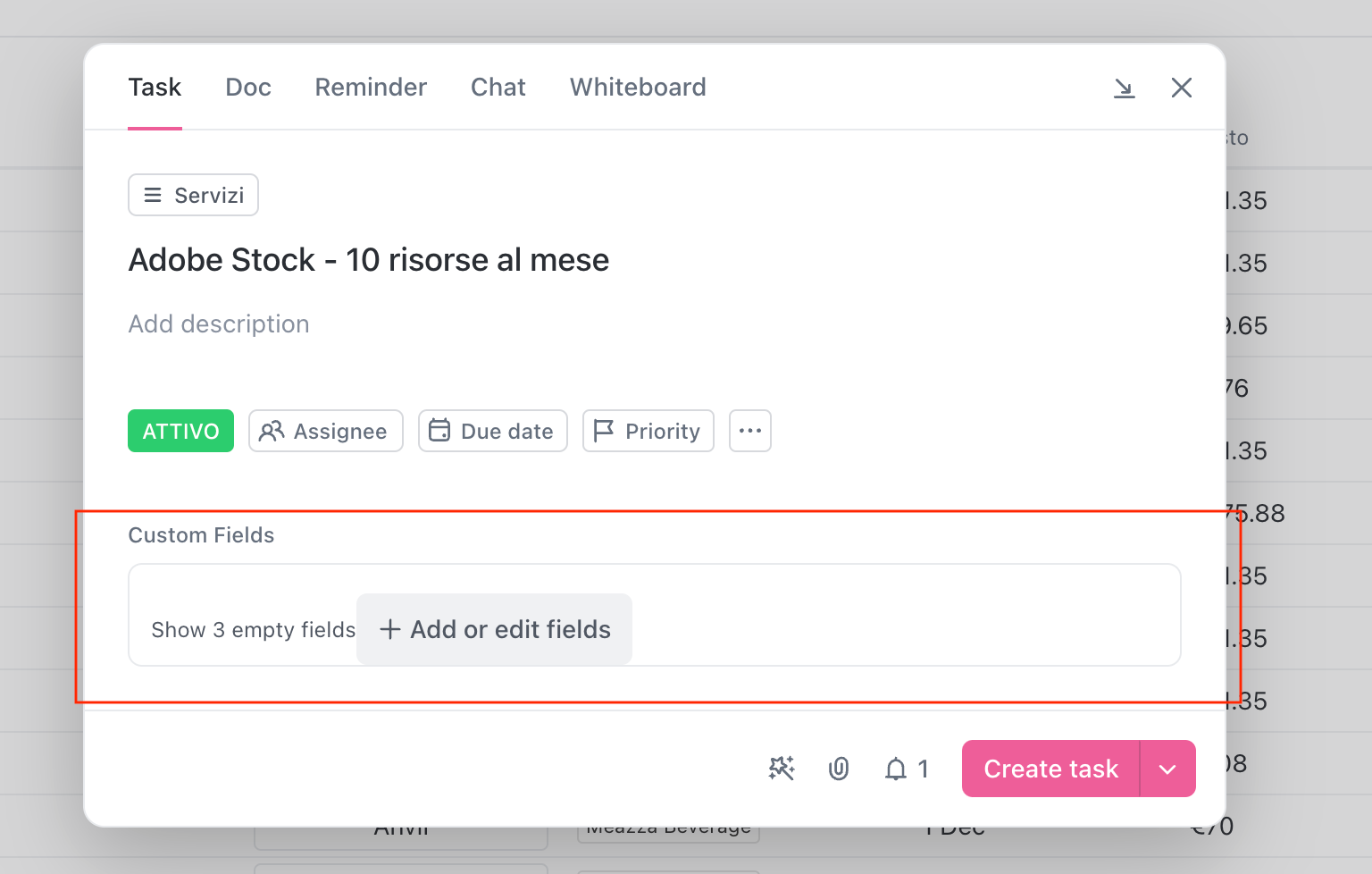The height and width of the screenshot is (874, 1372).
Task: Select the Reminder tab
Action: tap(371, 87)
